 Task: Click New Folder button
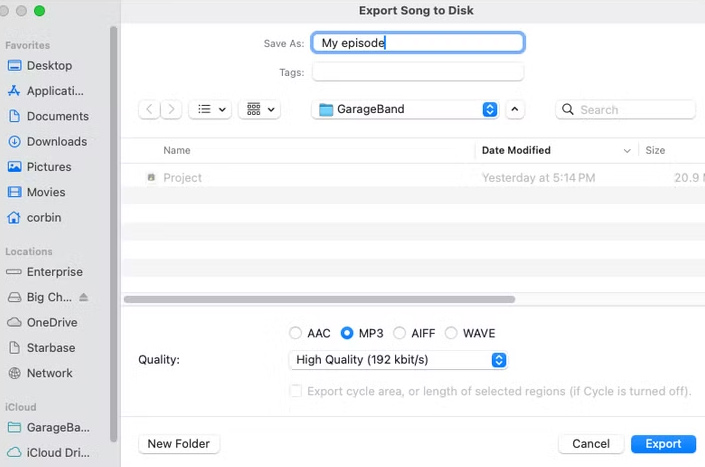pos(179,444)
